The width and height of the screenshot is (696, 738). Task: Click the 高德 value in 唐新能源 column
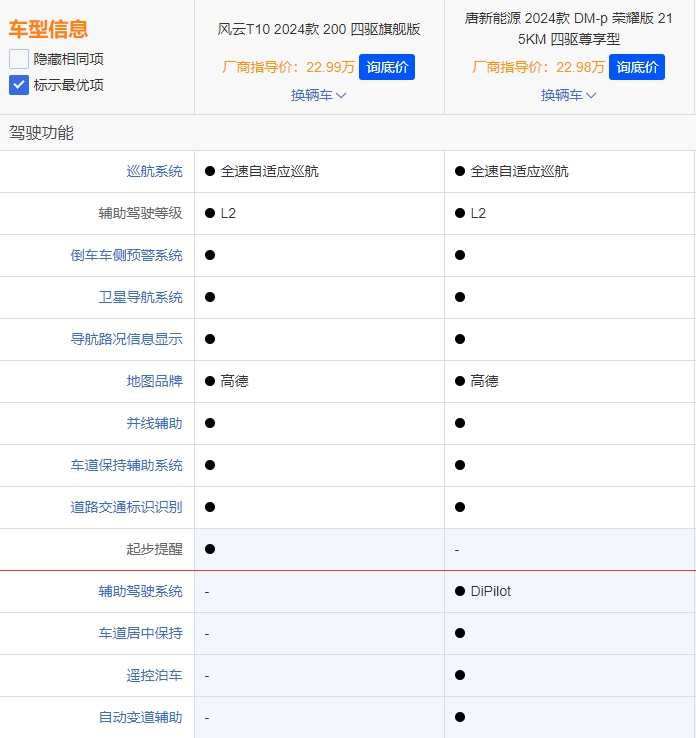(484, 381)
